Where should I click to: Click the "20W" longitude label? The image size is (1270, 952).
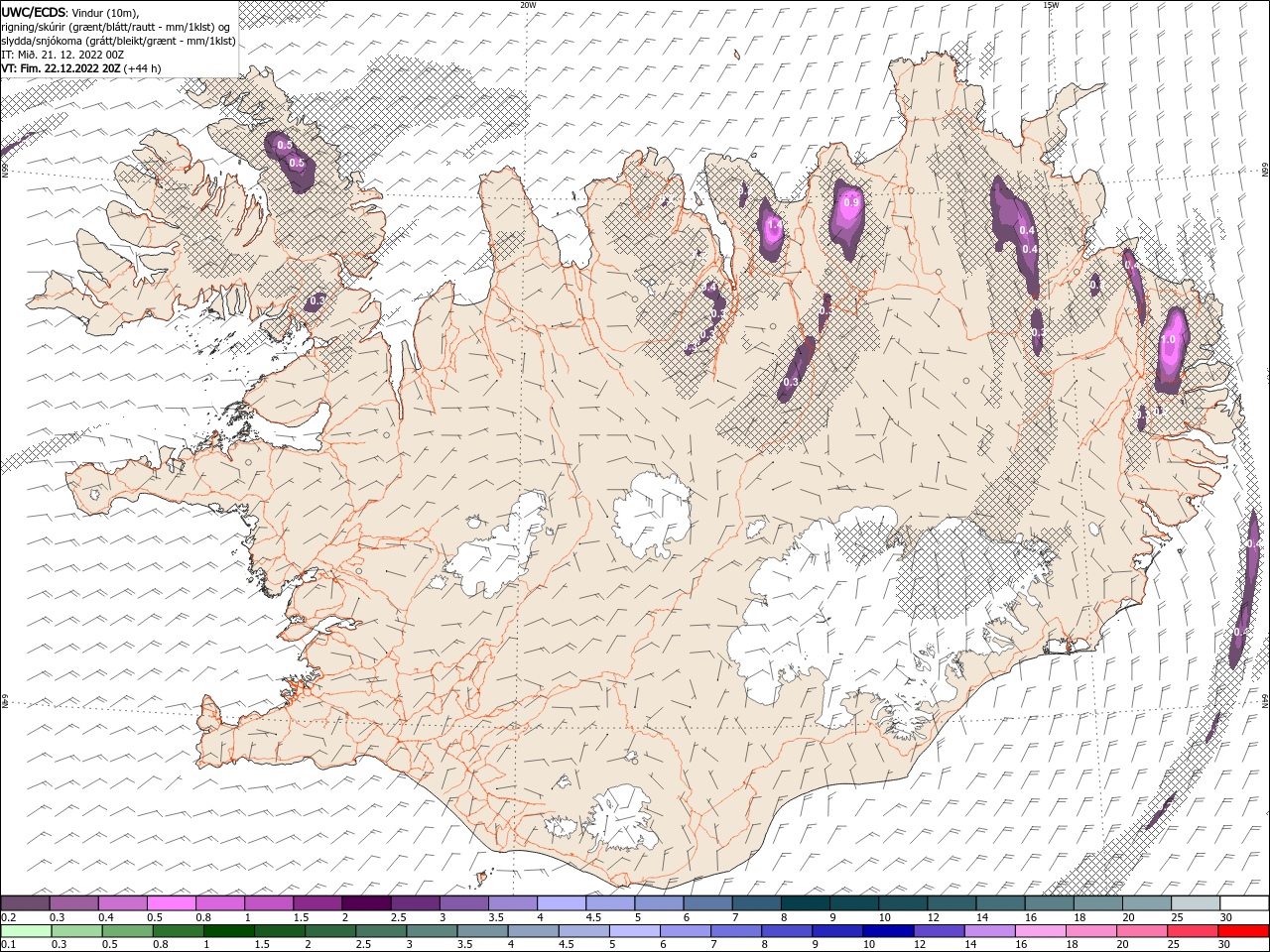[x=529, y=5]
